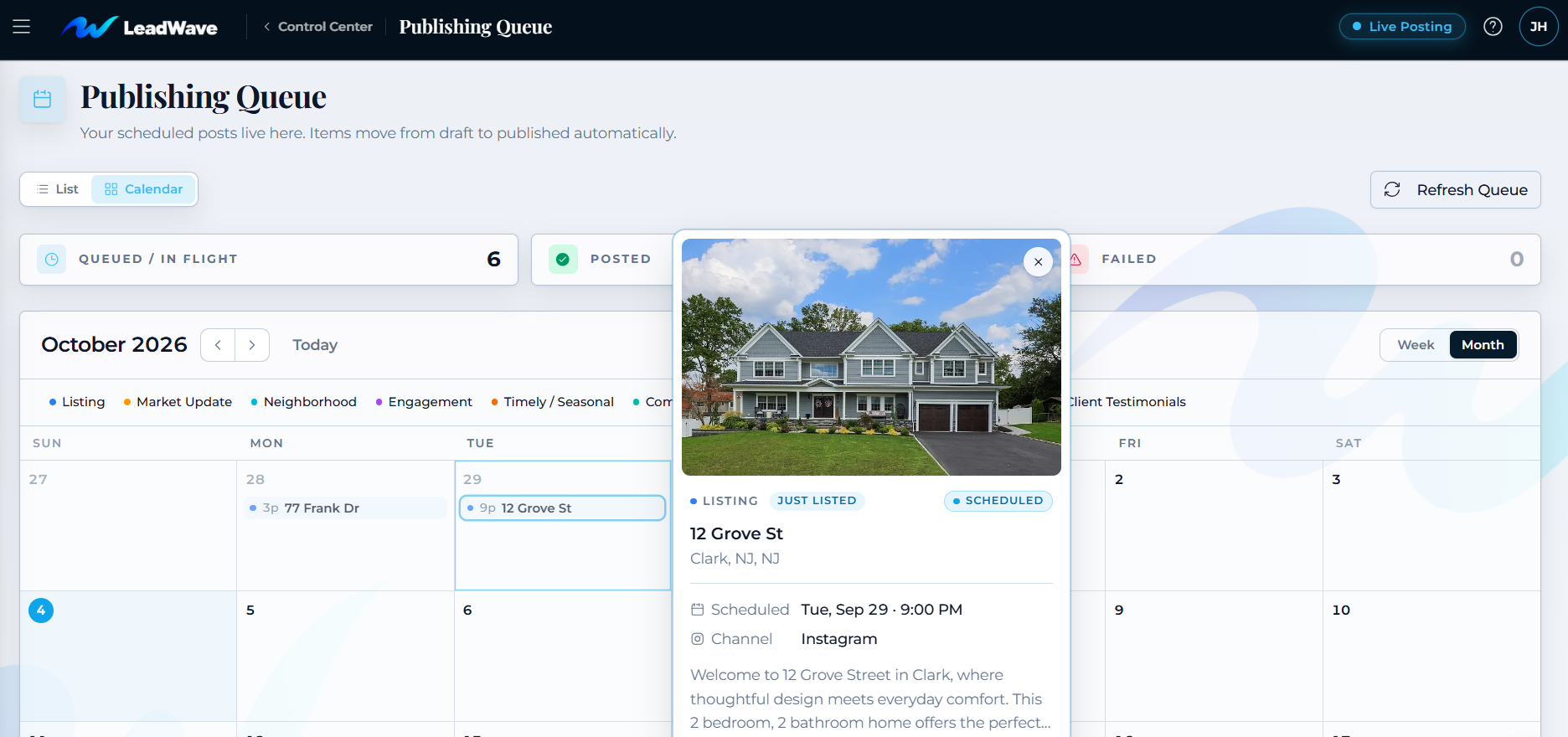Open the JH user avatar menu
The height and width of the screenshot is (737, 1568).
coord(1539,27)
